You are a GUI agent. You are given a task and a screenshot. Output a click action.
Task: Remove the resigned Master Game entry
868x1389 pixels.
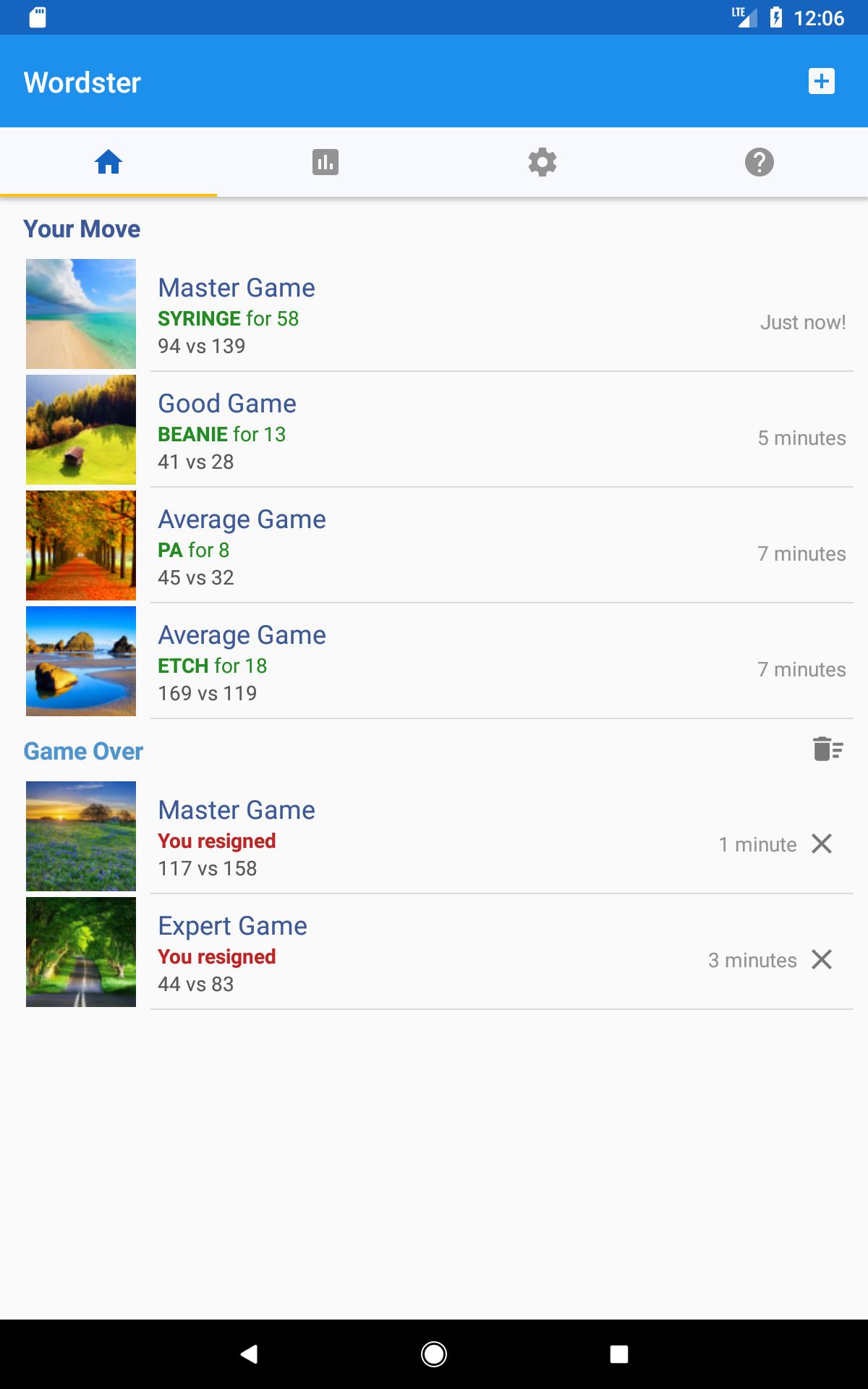pyautogui.click(x=822, y=844)
